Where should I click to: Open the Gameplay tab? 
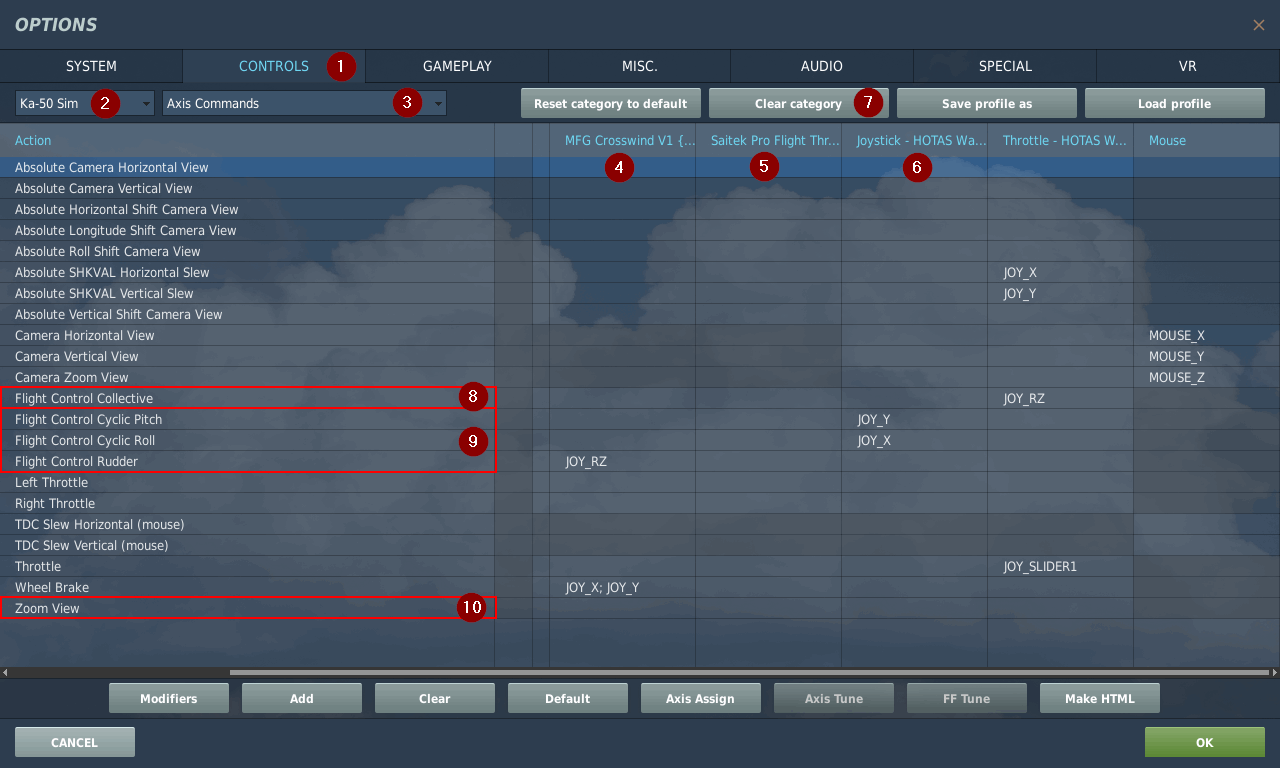(457, 66)
